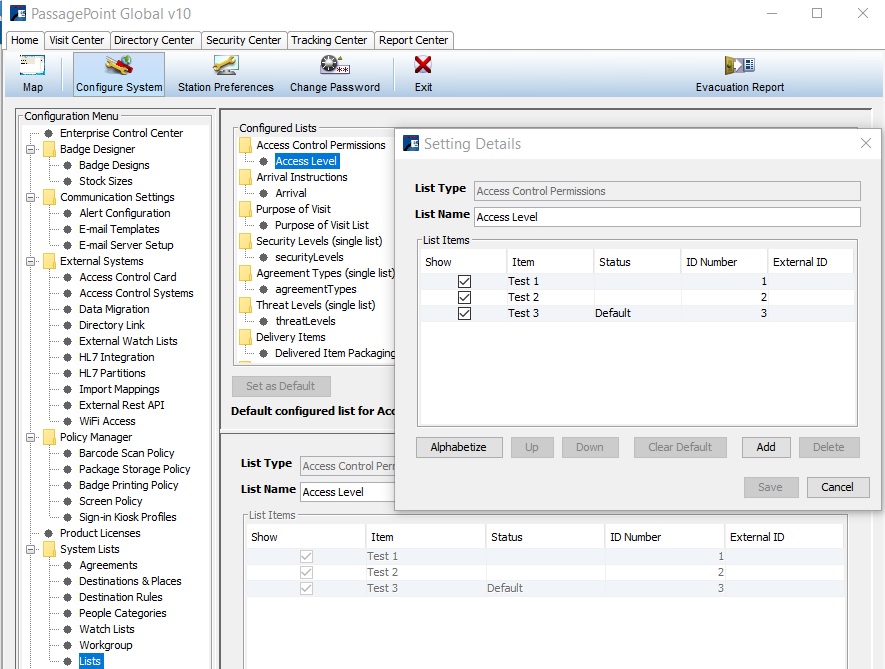Screen dimensions: 885x669
Task: Click the PassagePoint Global app title icon
Action: point(17,13)
